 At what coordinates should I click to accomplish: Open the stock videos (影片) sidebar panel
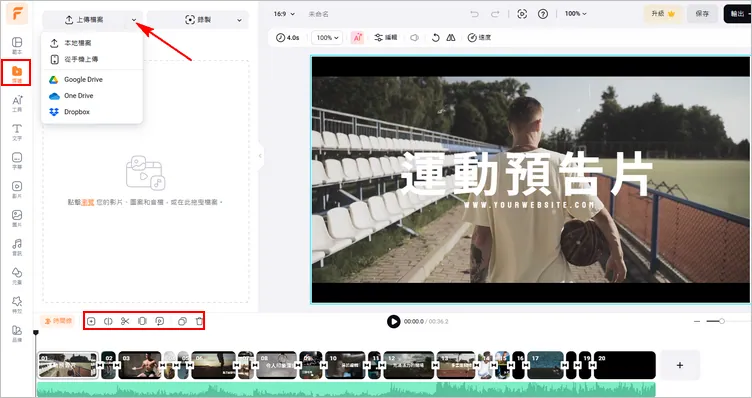pyautogui.click(x=17, y=189)
